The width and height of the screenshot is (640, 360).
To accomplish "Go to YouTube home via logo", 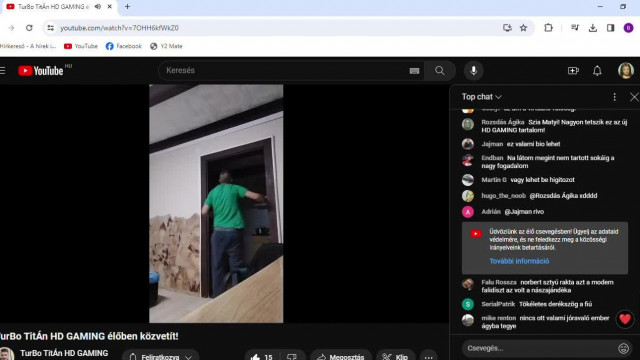I will (x=41, y=71).
